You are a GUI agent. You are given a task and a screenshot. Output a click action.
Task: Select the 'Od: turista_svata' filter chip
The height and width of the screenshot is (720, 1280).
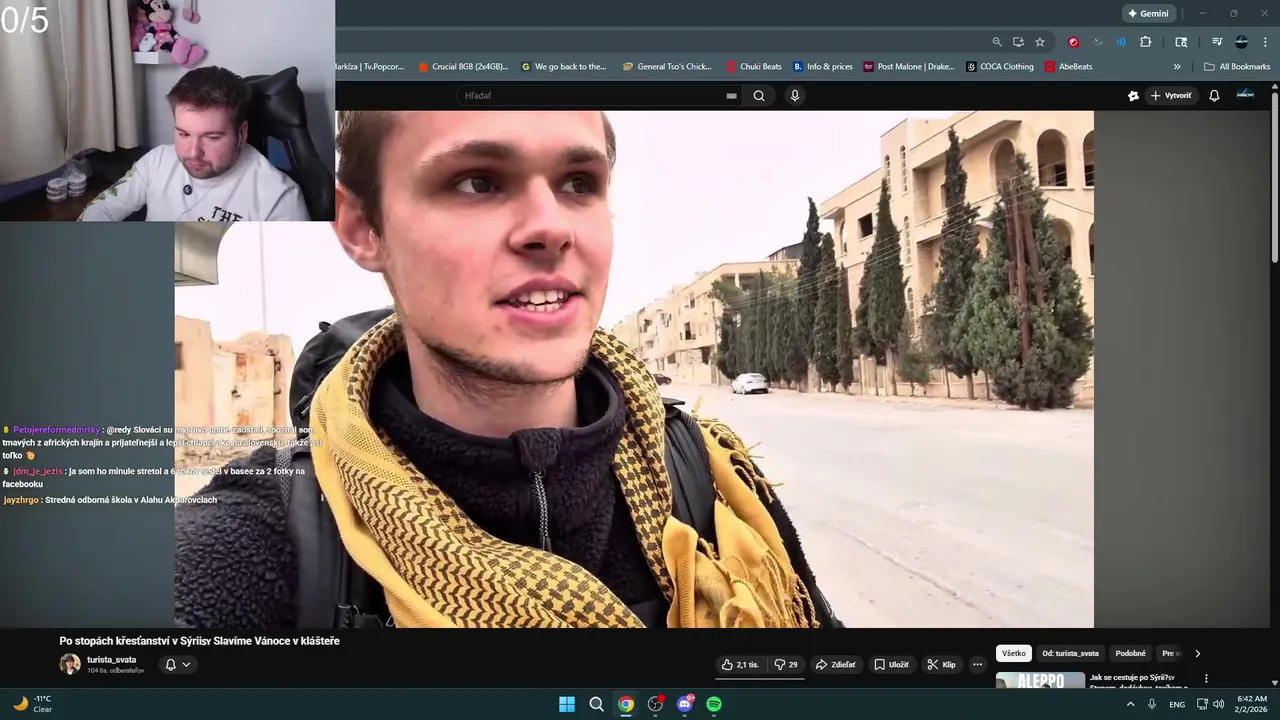coord(1070,653)
